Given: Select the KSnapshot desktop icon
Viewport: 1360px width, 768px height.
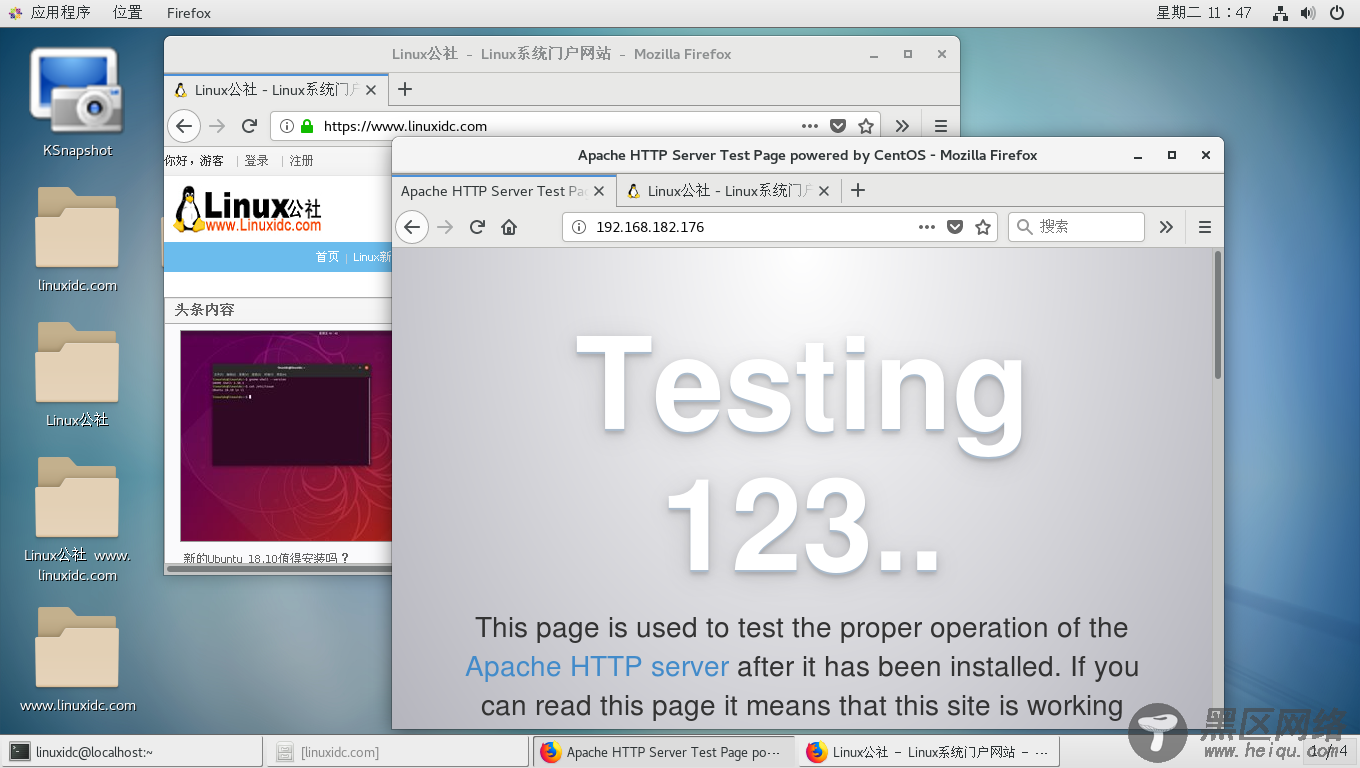Looking at the screenshot, I should (77, 103).
